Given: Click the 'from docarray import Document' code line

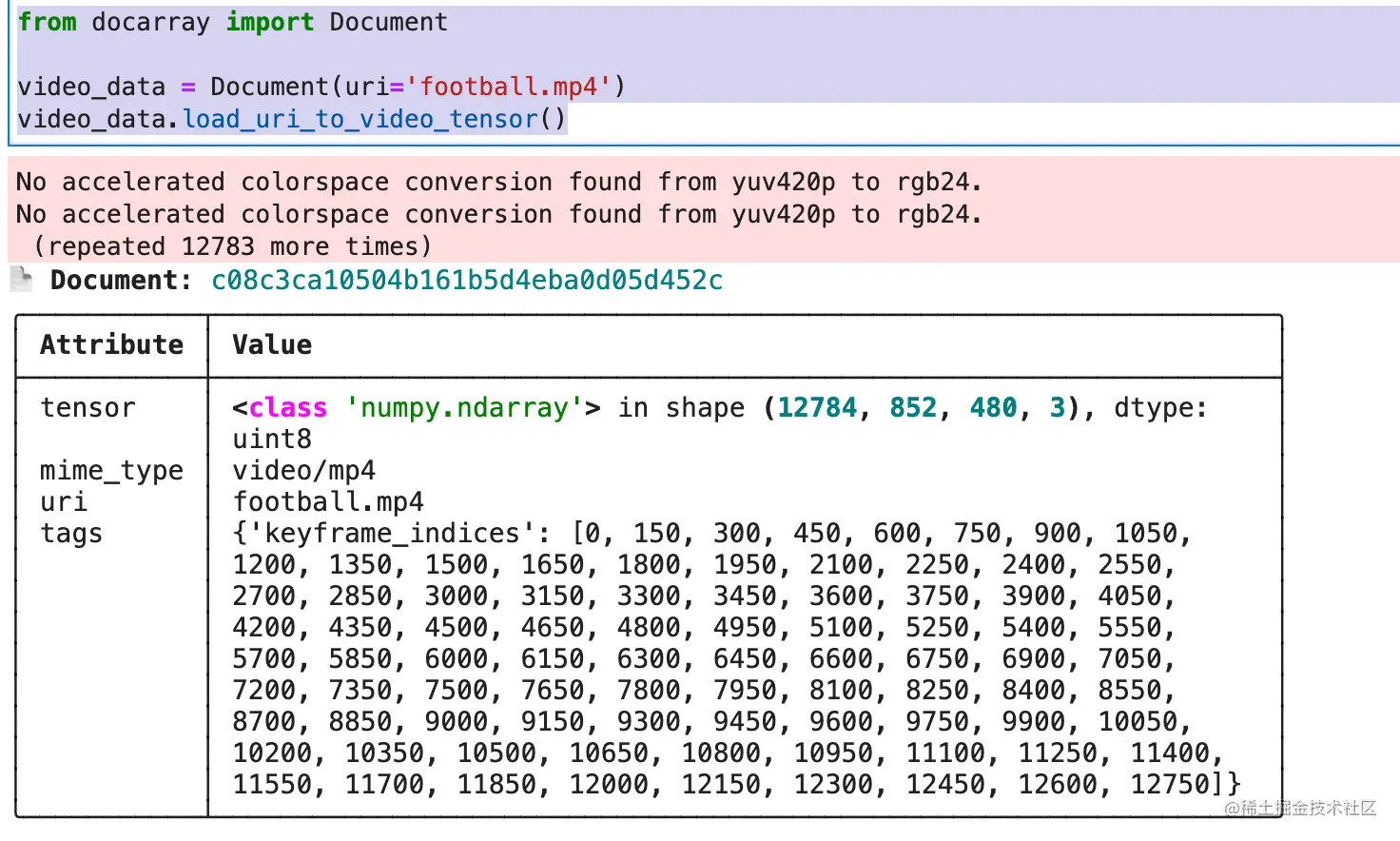Looking at the screenshot, I should pyautogui.click(x=232, y=22).
